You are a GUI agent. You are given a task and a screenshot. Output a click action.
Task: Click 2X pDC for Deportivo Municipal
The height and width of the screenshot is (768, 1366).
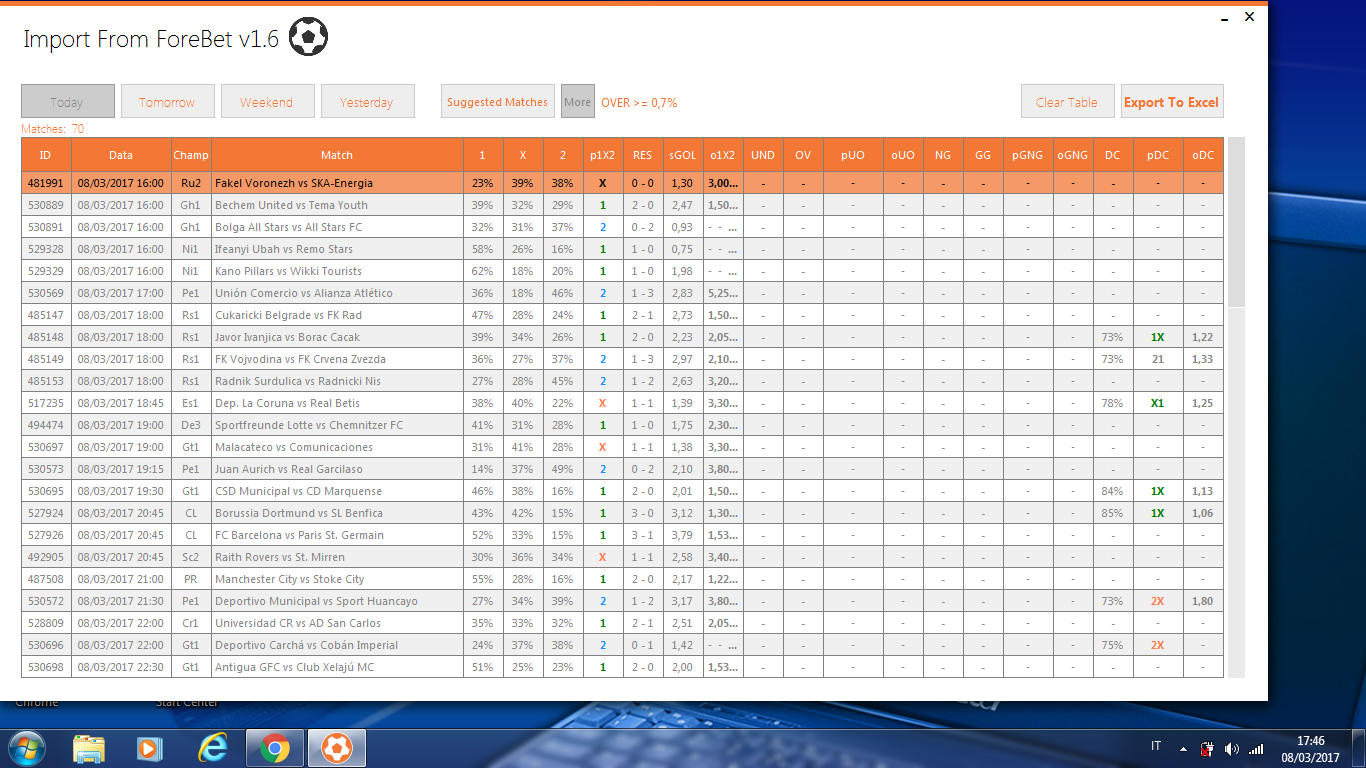1158,601
